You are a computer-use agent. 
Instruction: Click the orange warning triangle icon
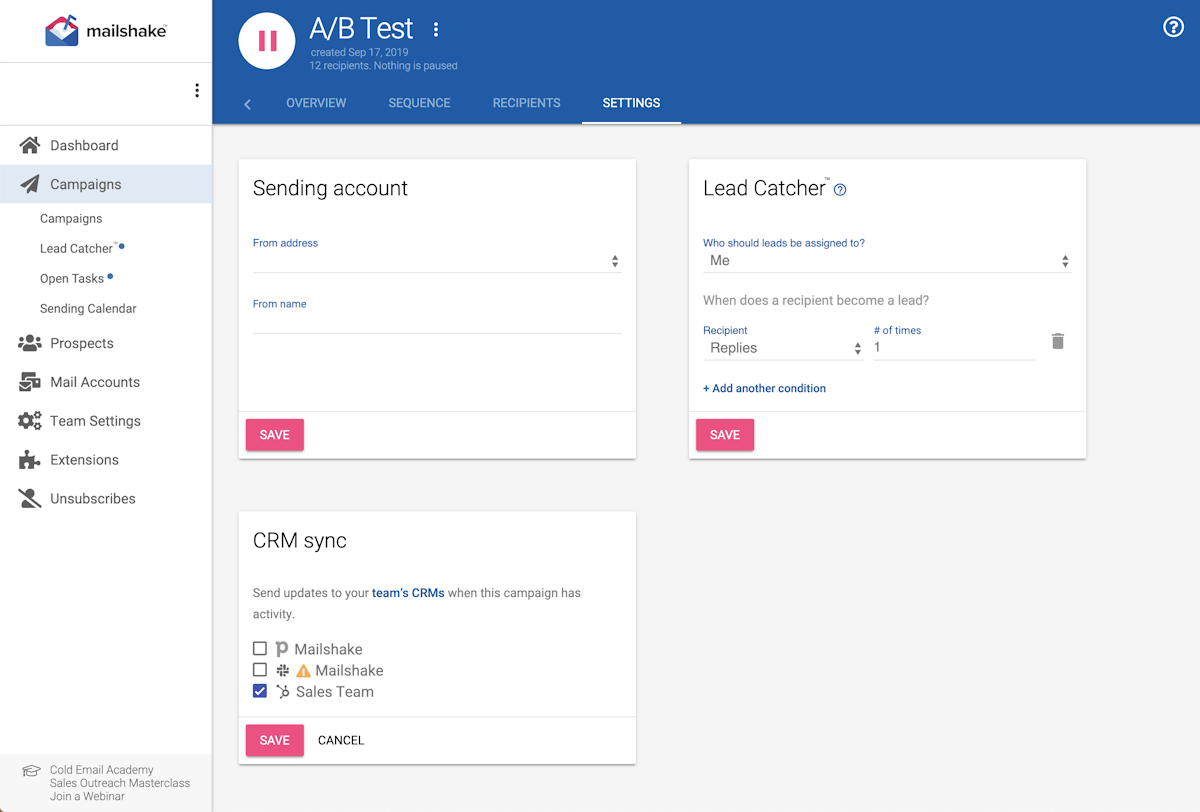[x=304, y=671]
